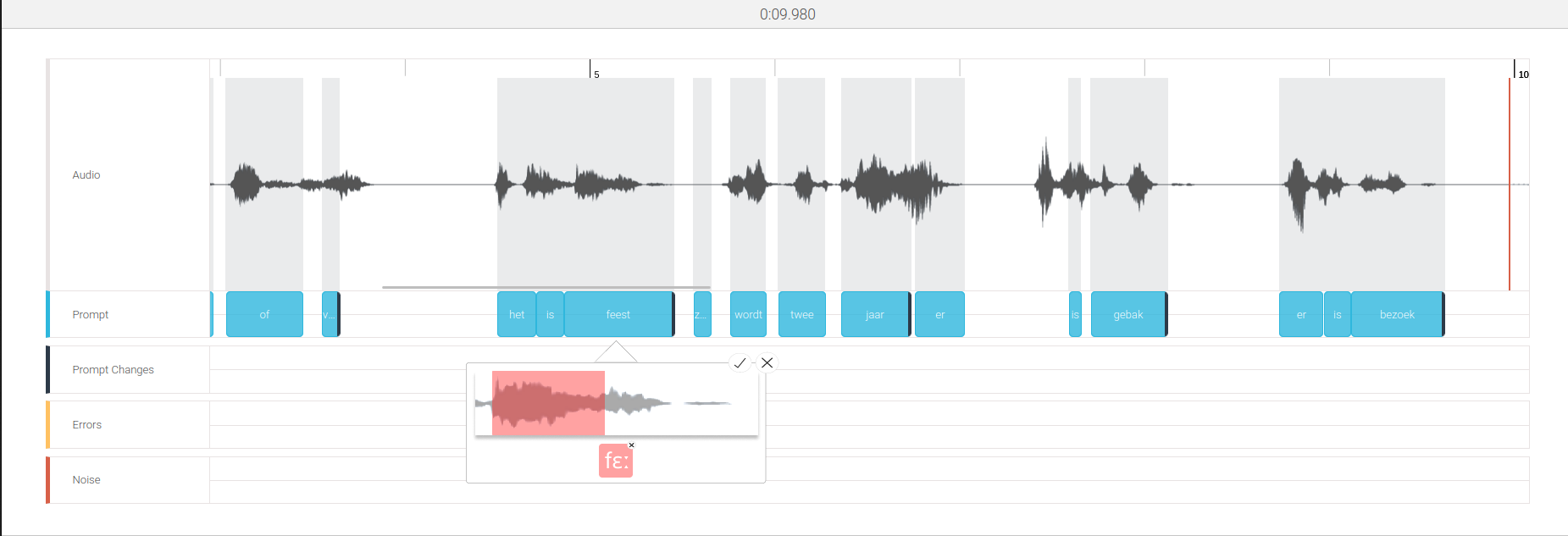Remove the fɛ: phoneme tag
The width and height of the screenshot is (1568, 536).
pyautogui.click(x=631, y=445)
